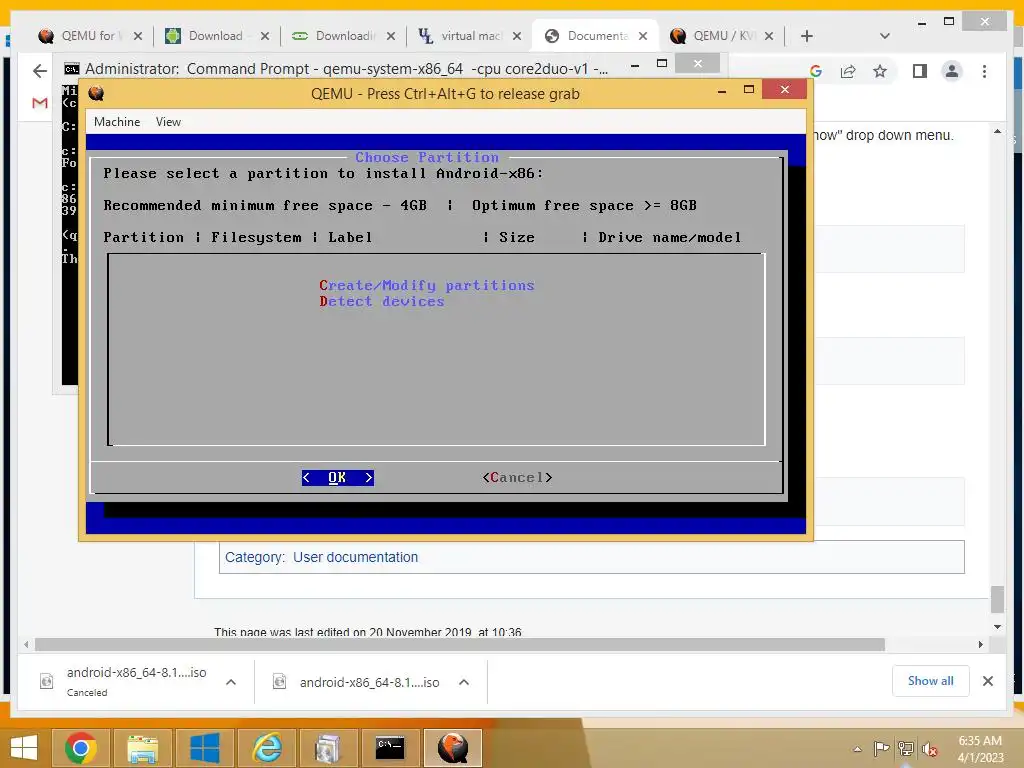The height and width of the screenshot is (768, 1024).
Task: Share this page icon
Action: (848, 71)
